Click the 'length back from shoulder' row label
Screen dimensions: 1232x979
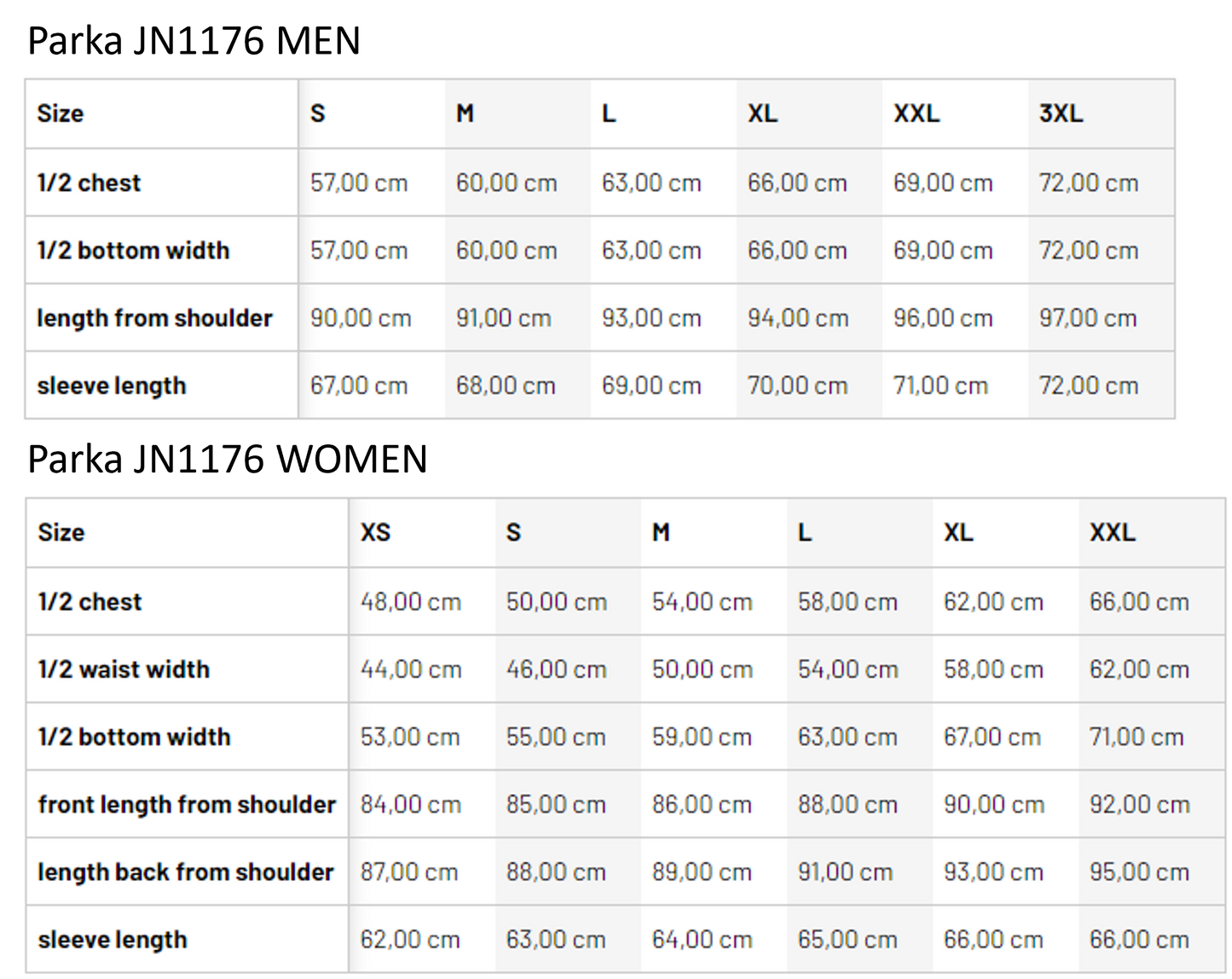(x=186, y=872)
